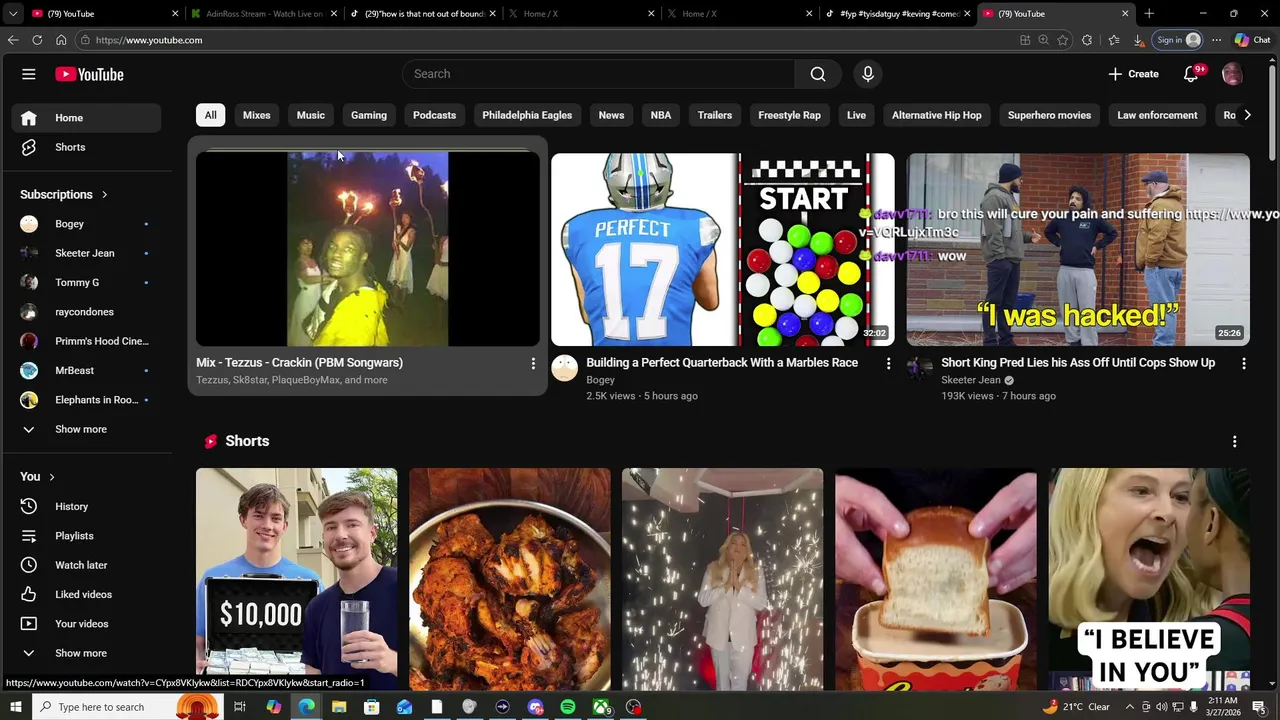Open browser settings and more ellipsis
This screenshot has height=720, width=1280.
click(1216, 40)
